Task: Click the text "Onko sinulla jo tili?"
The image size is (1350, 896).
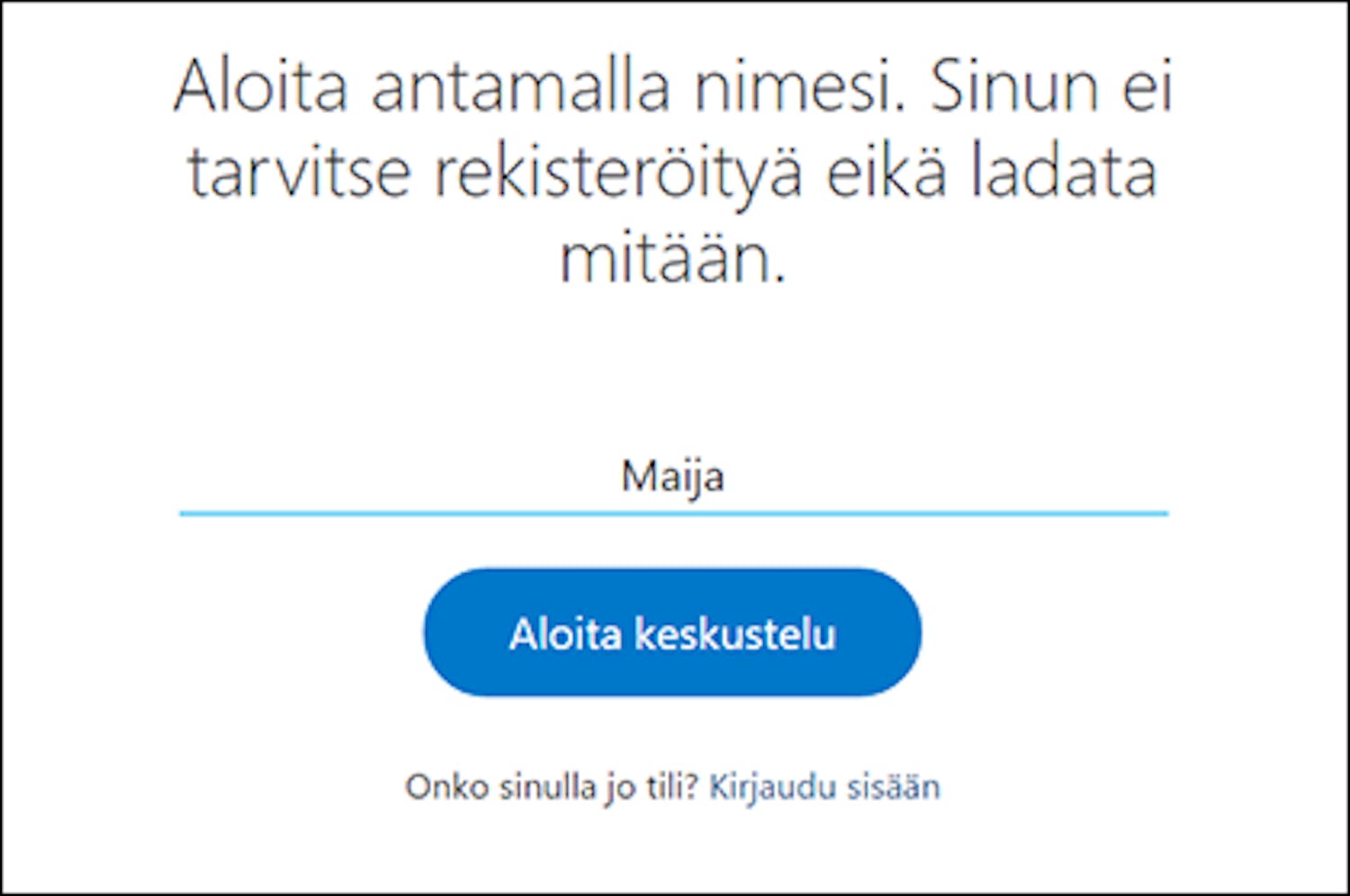Action: point(551,787)
